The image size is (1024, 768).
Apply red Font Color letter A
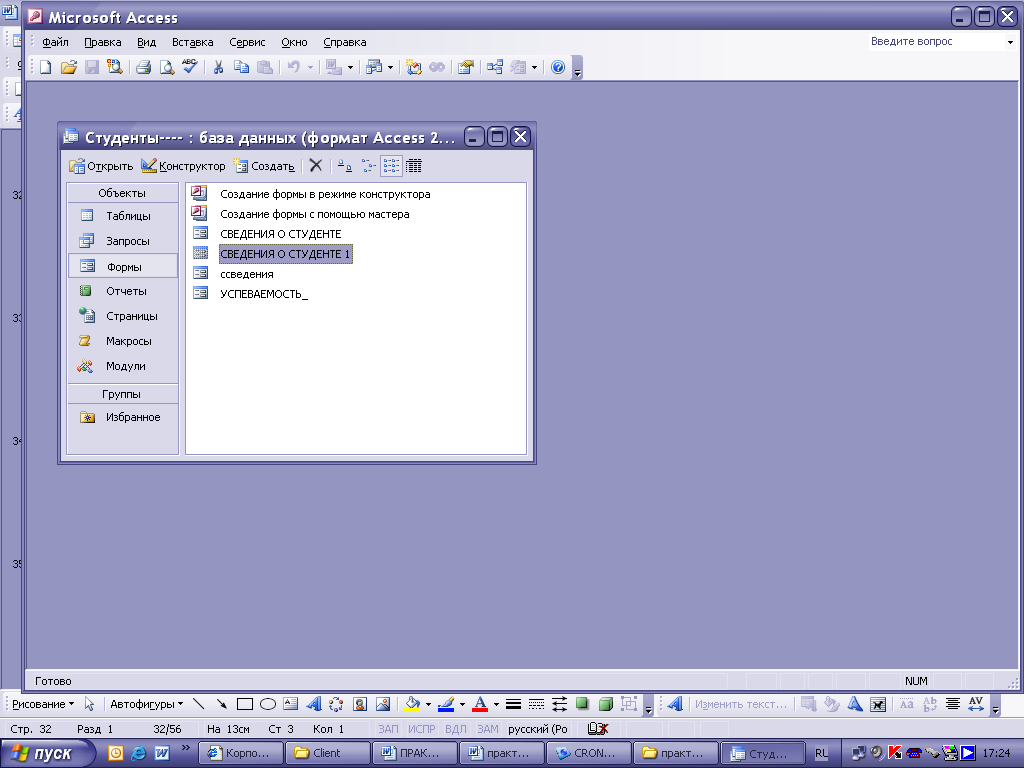pyautogui.click(x=480, y=704)
